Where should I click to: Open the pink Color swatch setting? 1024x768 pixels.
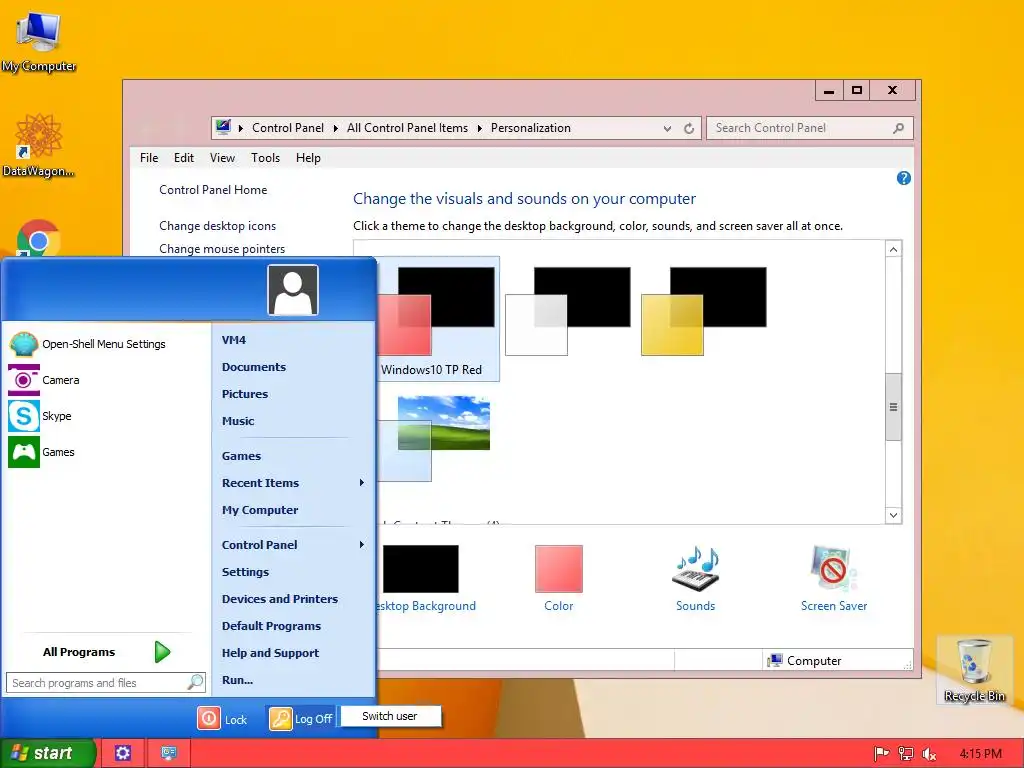click(558, 569)
